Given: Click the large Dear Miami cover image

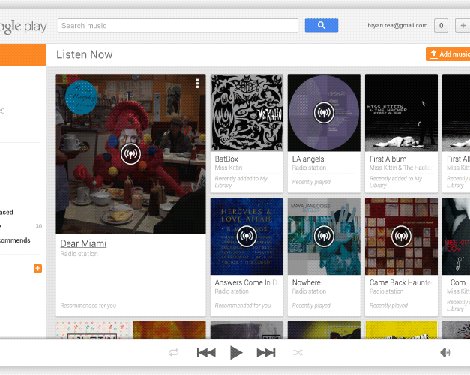Looking at the screenshot, I should [130, 154].
